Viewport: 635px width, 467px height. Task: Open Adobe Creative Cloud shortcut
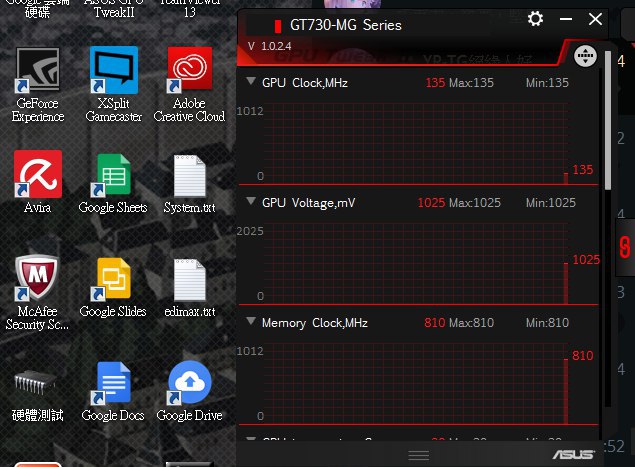(x=189, y=85)
